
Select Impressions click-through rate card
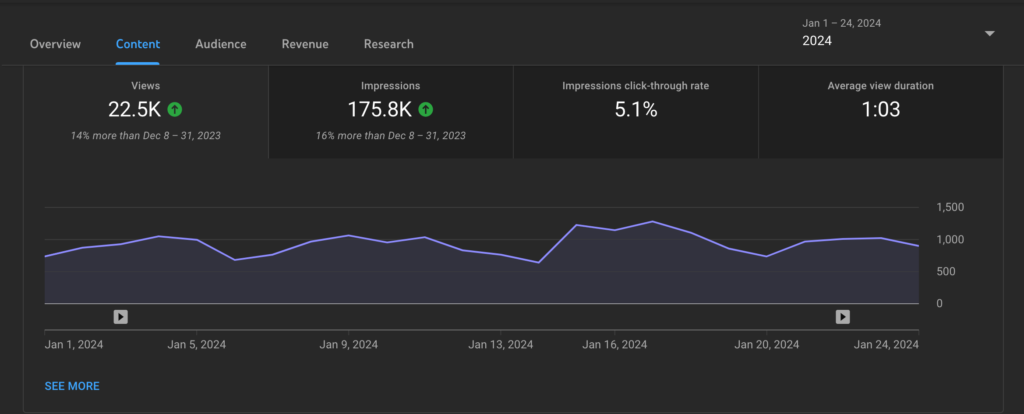[x=635, y=112]
